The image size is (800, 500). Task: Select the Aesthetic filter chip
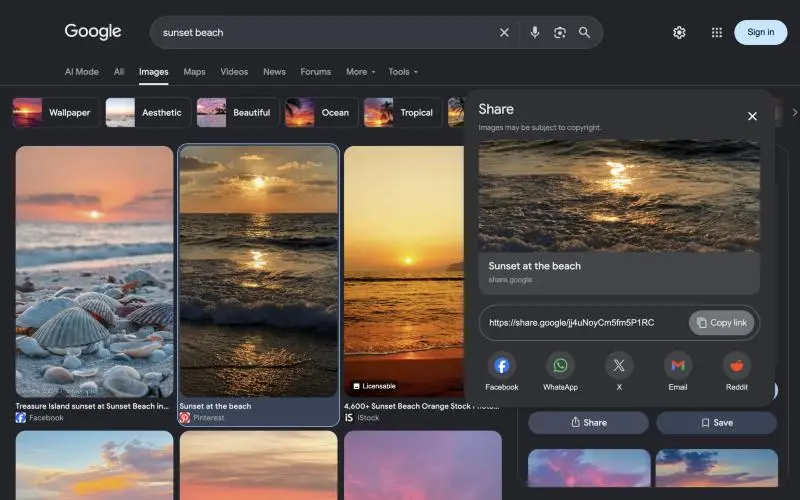[148, 112]
